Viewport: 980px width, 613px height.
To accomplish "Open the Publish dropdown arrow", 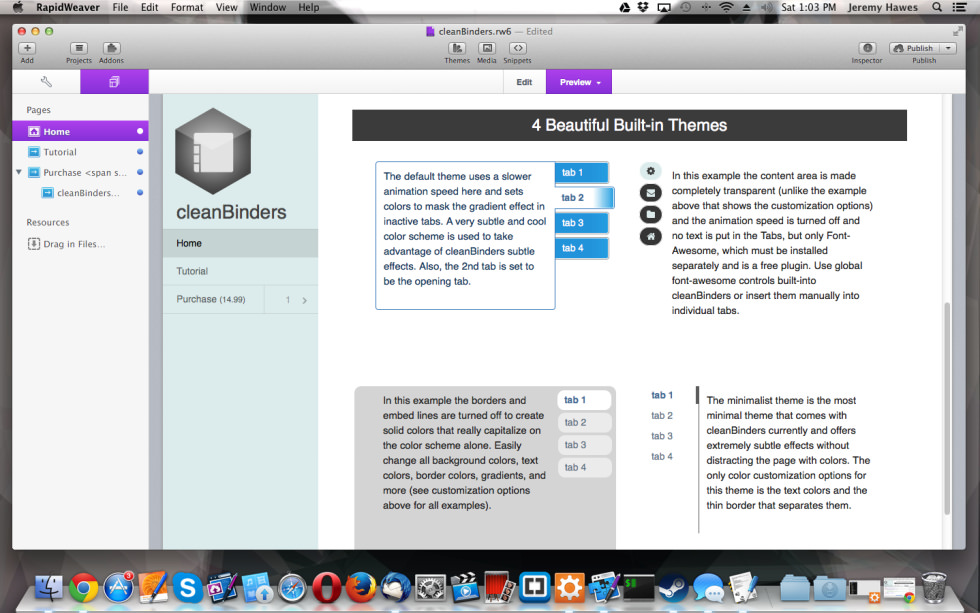I will [948, 48].
